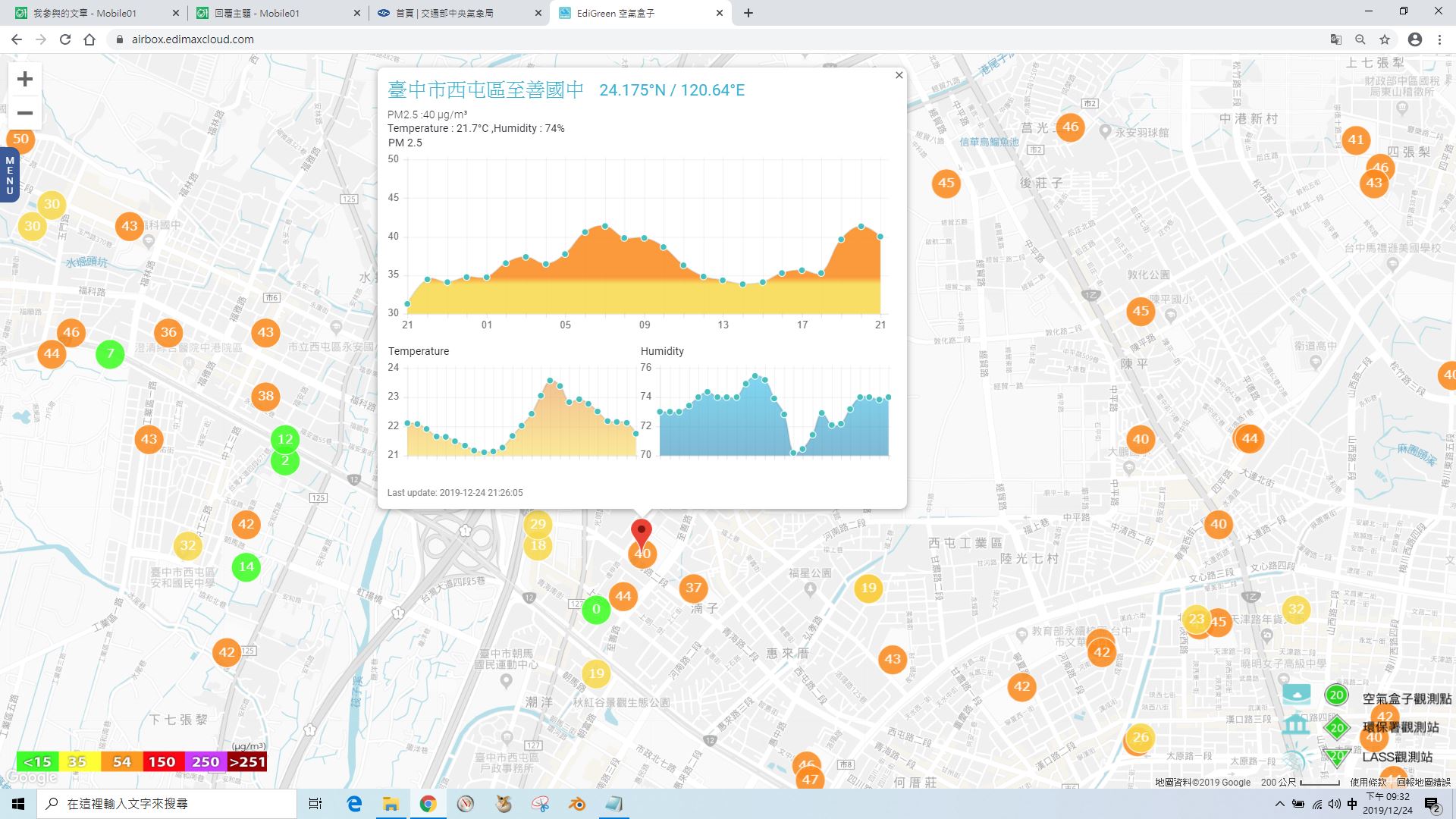Click the 250 purple legend swatch
The height and width of the screenshot is (819, 1456).
coord(206,762)
